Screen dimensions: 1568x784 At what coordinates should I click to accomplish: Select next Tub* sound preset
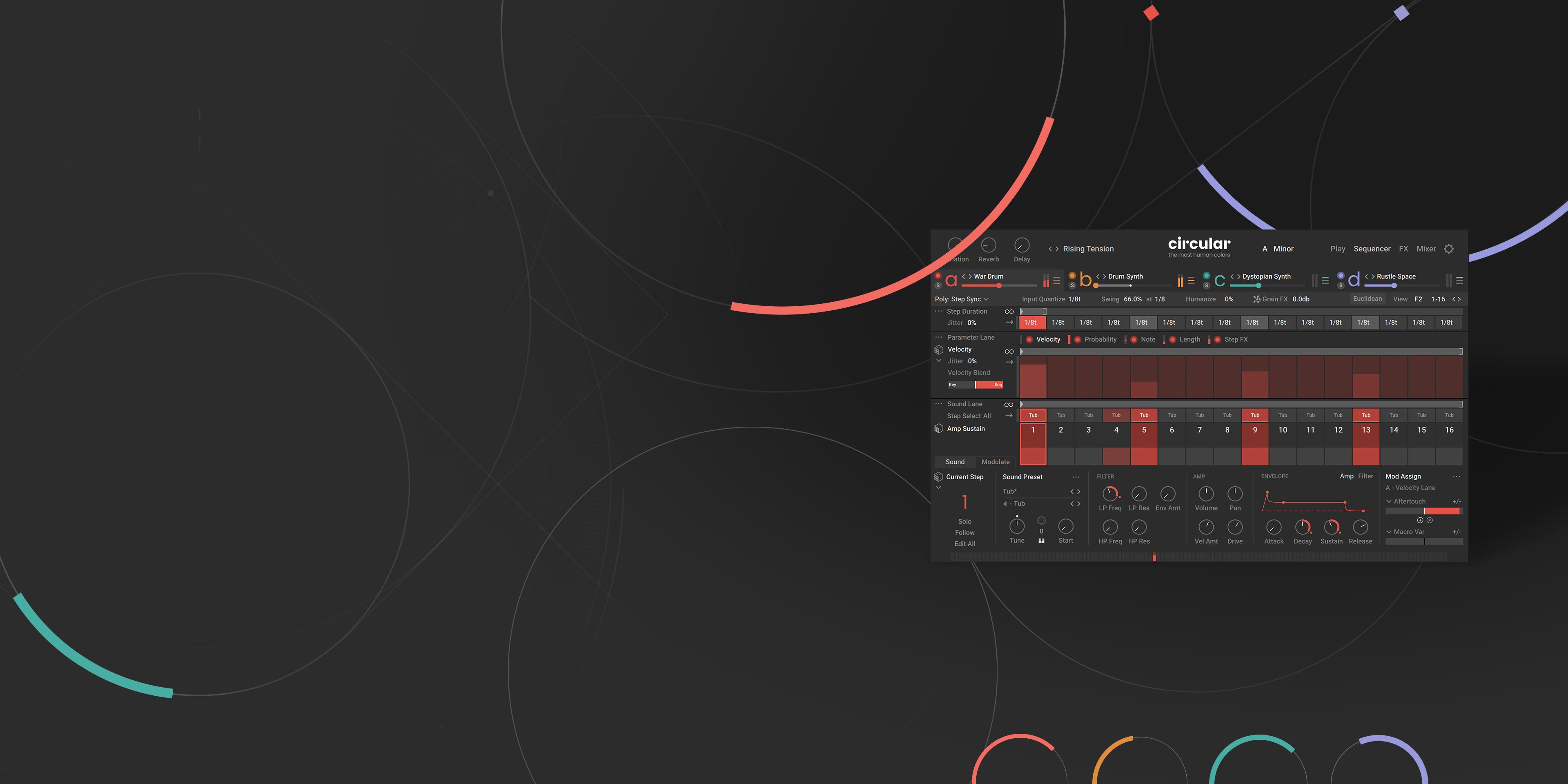pos(1078,492)
